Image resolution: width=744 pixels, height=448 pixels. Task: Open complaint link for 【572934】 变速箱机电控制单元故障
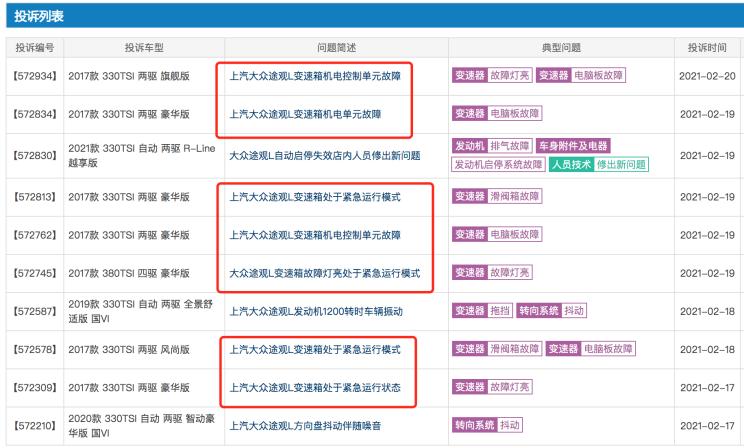point(315,76)
